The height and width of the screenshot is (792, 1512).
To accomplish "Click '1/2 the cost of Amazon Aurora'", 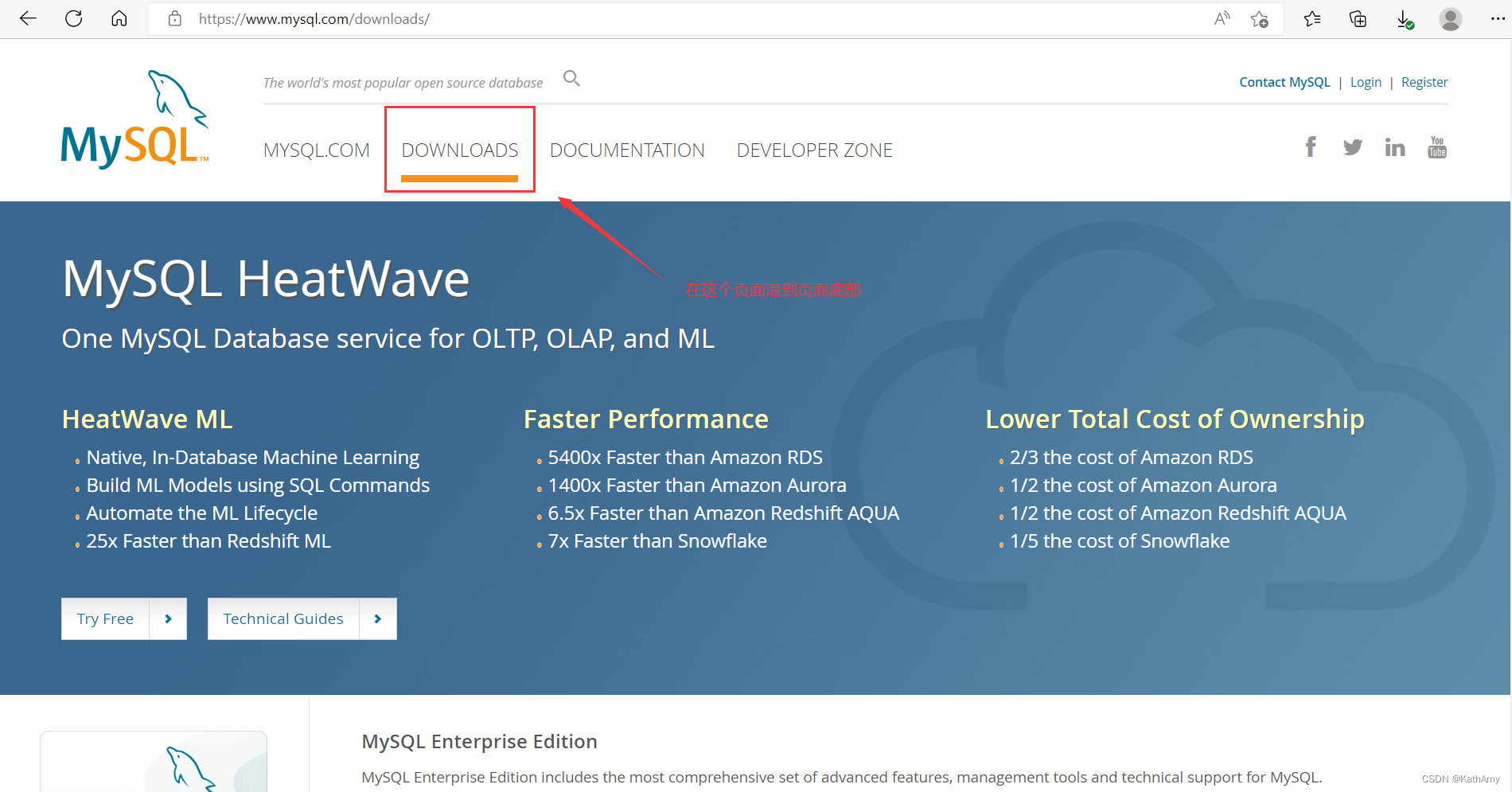I will point(1144,486).
